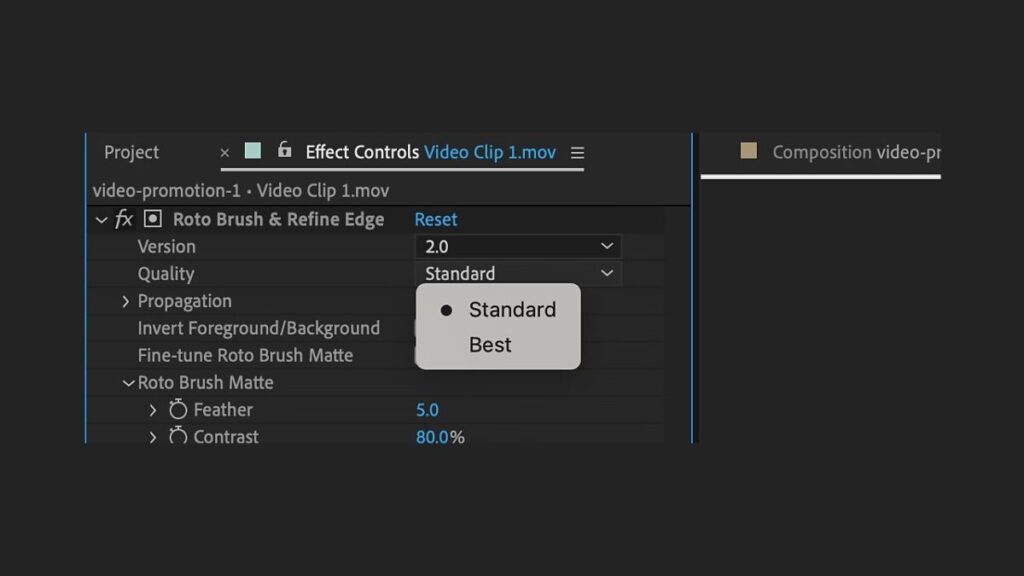Open the Quality Standard dropdown
Image resolution: width=1024 pixels, height=576 pixels.
point(517,273)
